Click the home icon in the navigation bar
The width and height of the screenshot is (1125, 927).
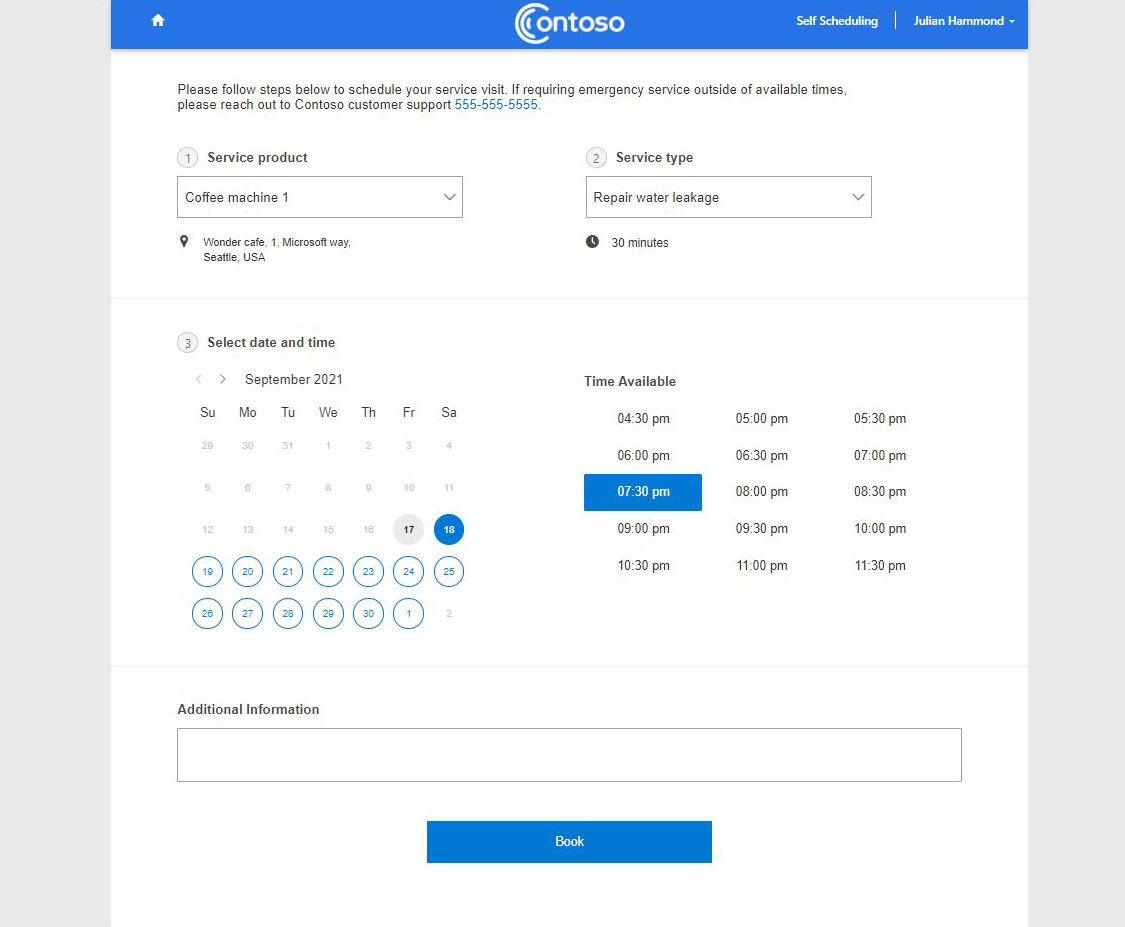coord(157,19)
